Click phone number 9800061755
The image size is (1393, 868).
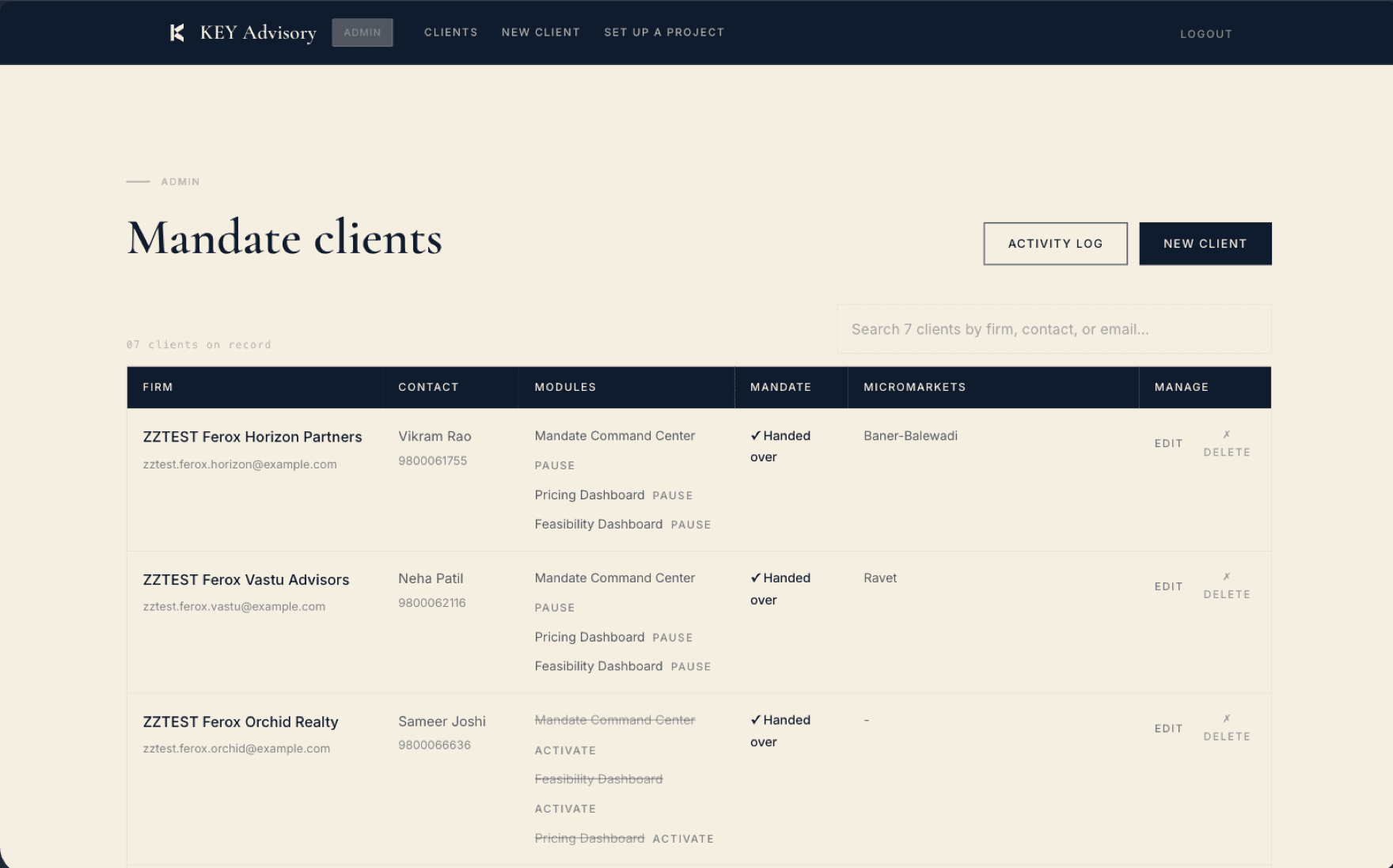coord(432,461)
